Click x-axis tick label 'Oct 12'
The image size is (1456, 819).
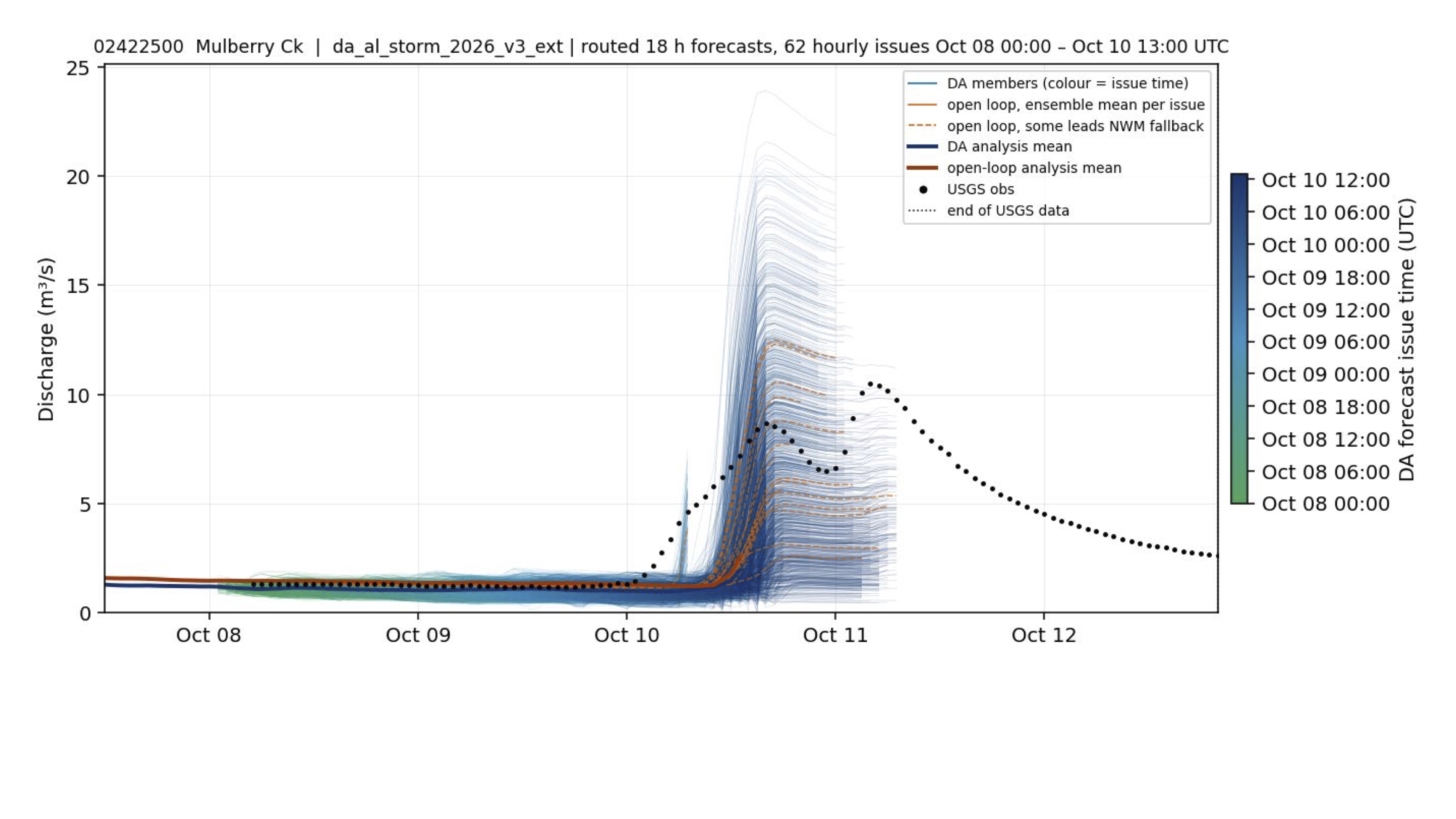pyautogui.click(x=1044, y=635)
